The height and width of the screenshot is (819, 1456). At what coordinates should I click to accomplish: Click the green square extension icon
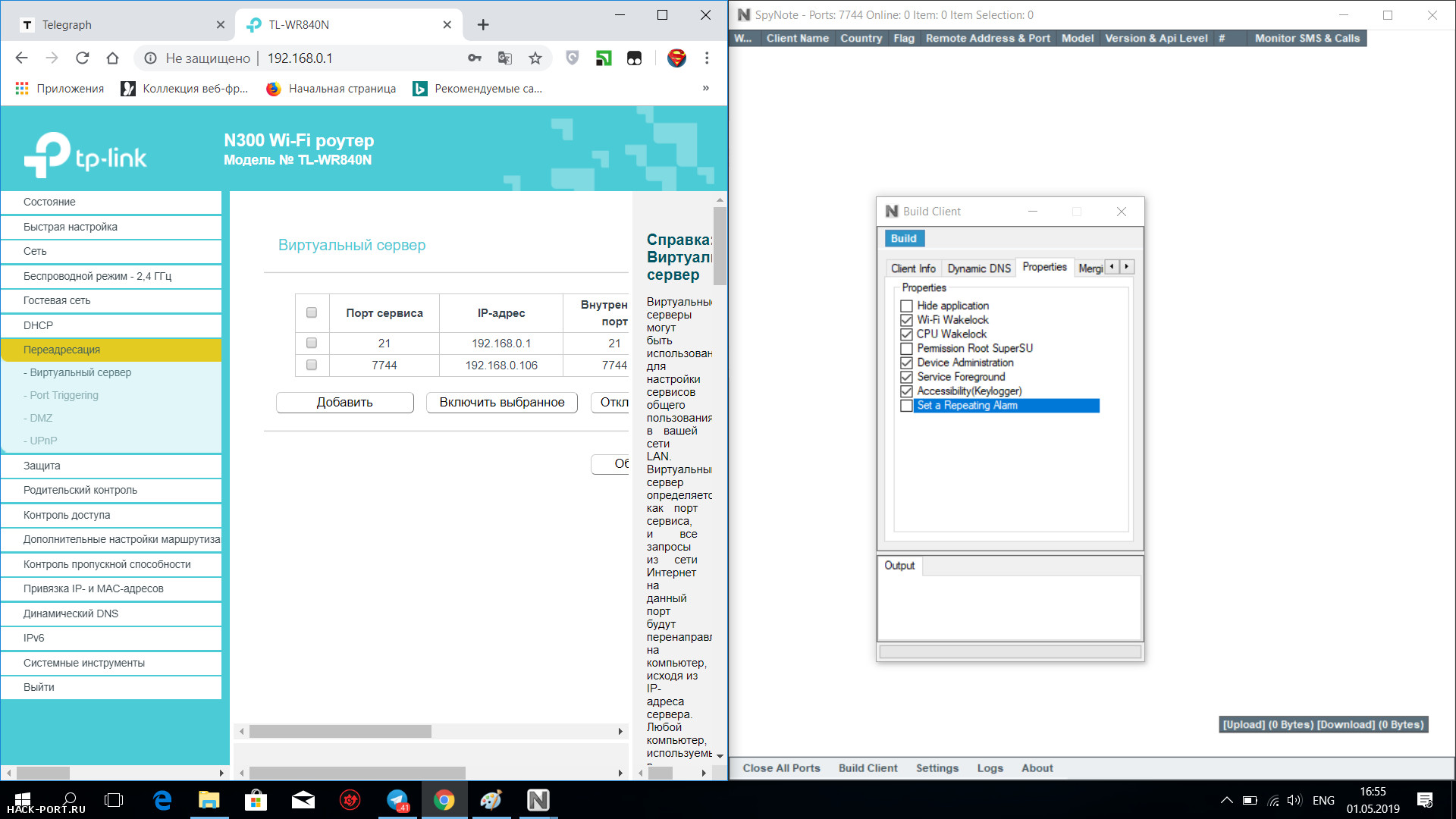point(604,58)
